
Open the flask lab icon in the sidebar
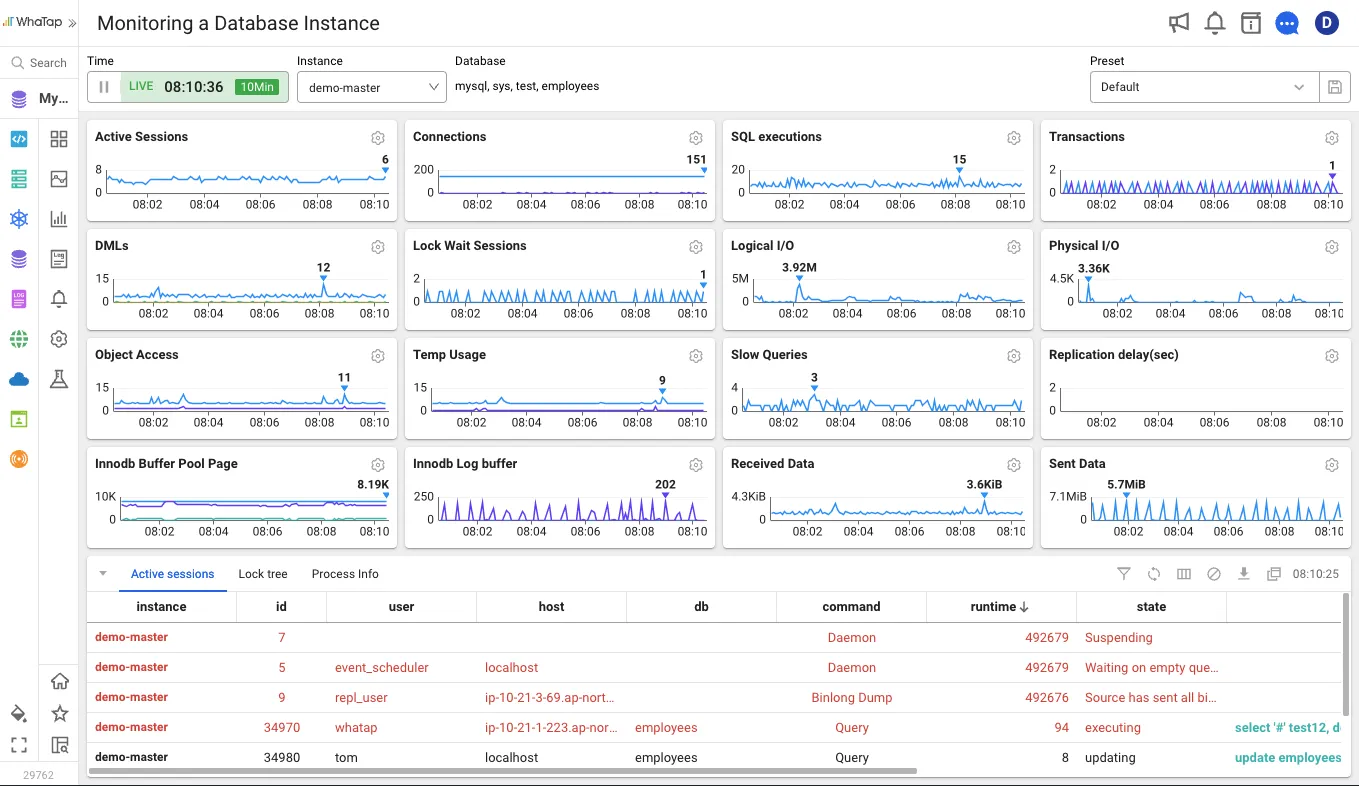tap(59, 379)
